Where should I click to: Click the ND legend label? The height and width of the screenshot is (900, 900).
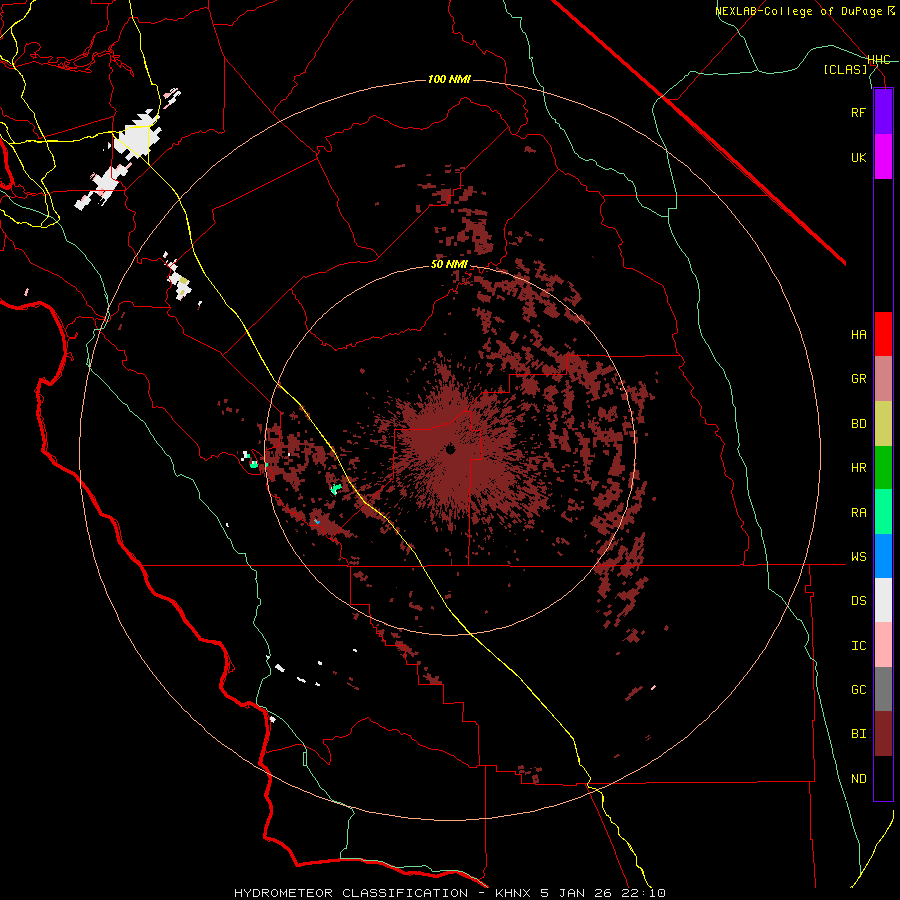pyautogui.click(x=858, y=779)
